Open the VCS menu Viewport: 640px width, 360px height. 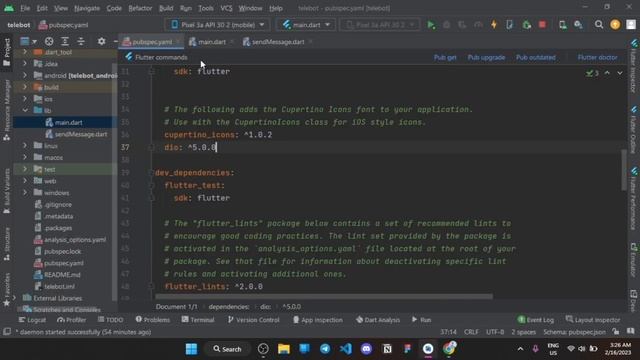point(226,8)
